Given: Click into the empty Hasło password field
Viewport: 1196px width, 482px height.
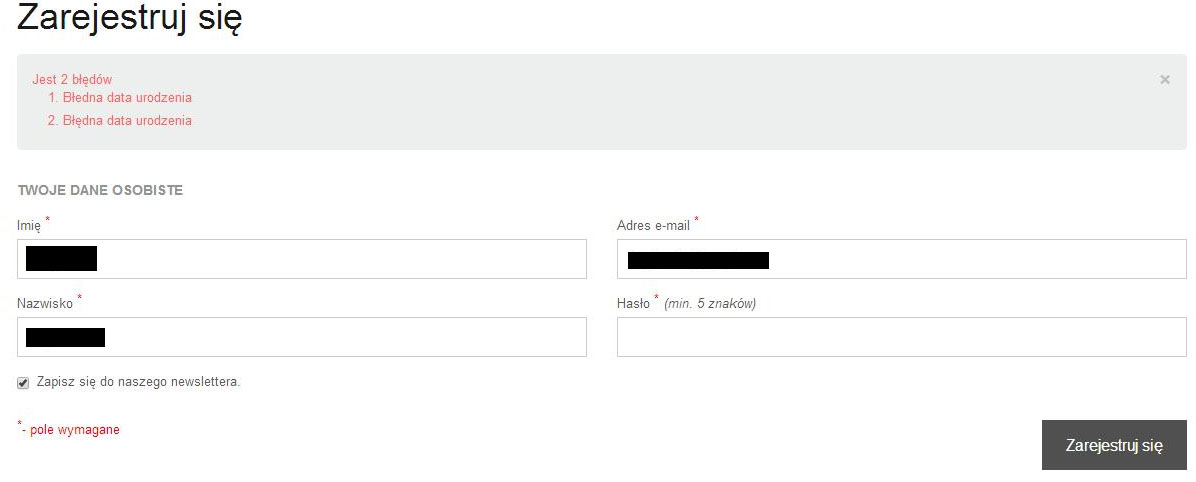Looking at the screenshot, I should [x=901, y=337].
